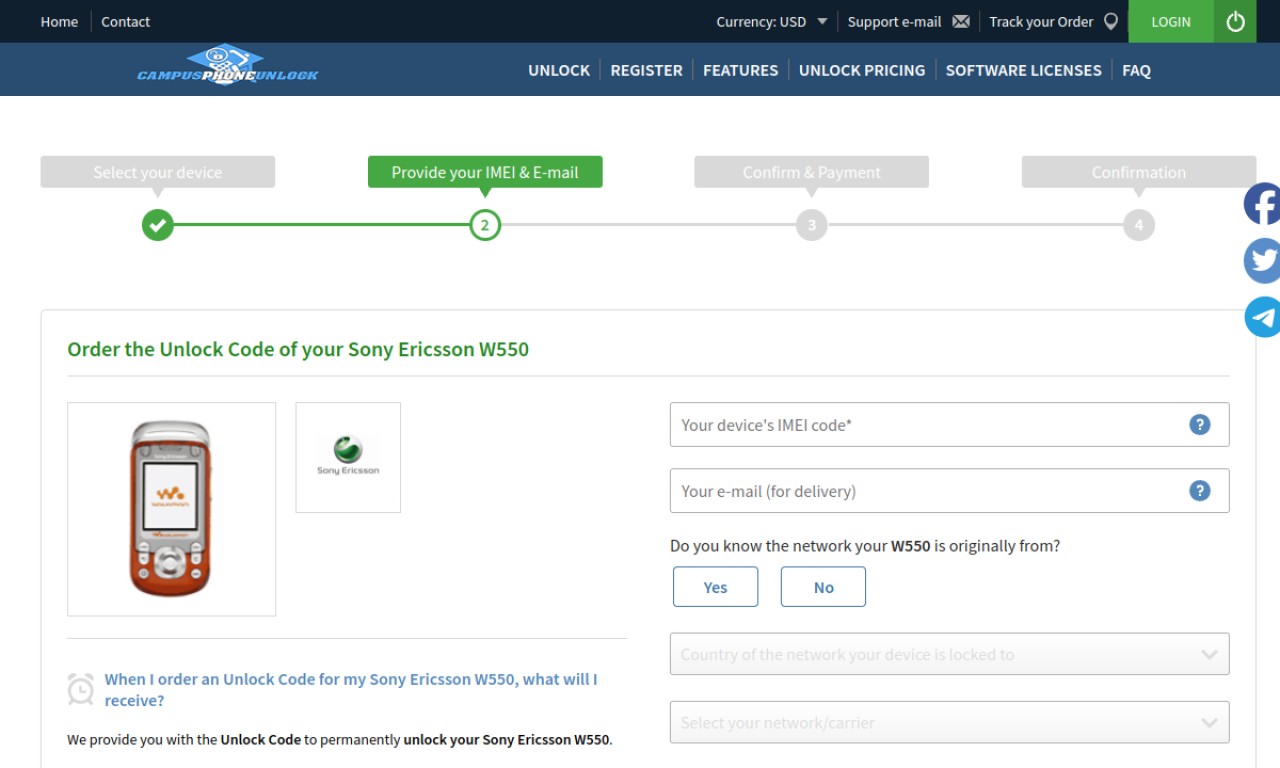Click the Track your Order location pin icon
The image size is (1280, 768).
[1110, 21]
